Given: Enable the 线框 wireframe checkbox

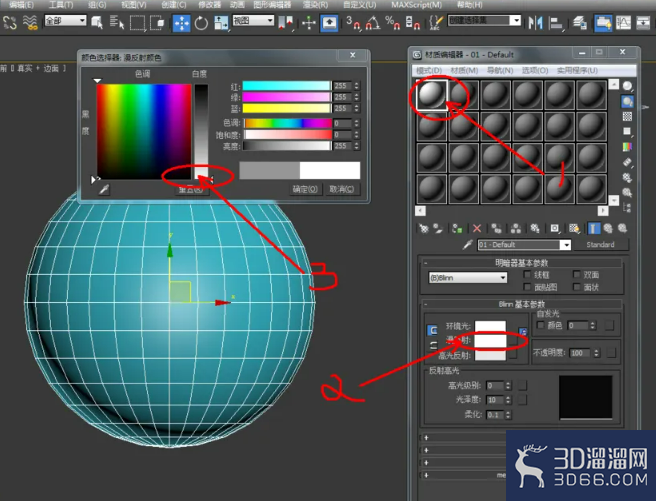Looking at the screenshot, I should tap(527, 274).
